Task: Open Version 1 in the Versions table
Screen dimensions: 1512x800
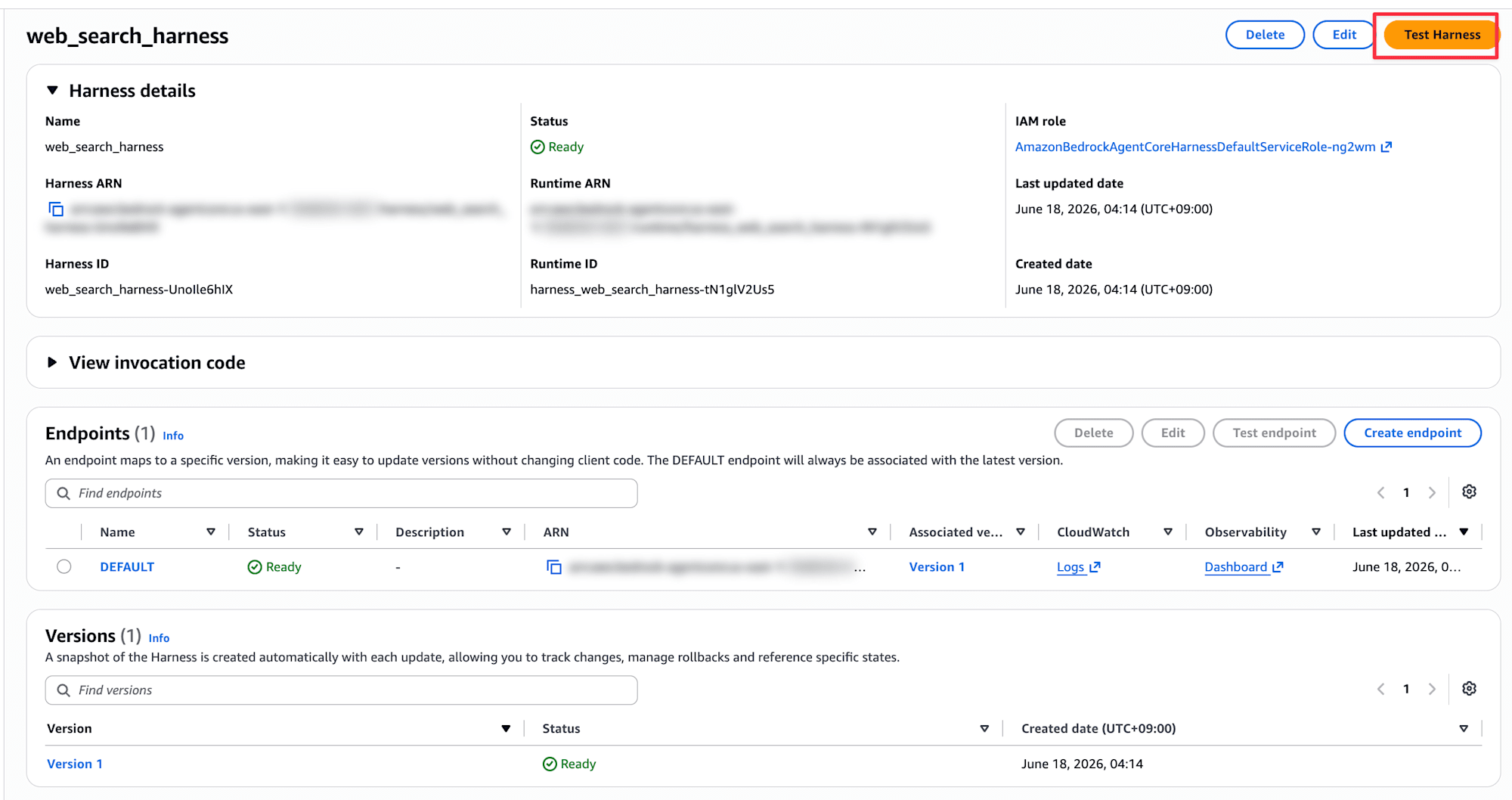Action: [x=75, y=764]
